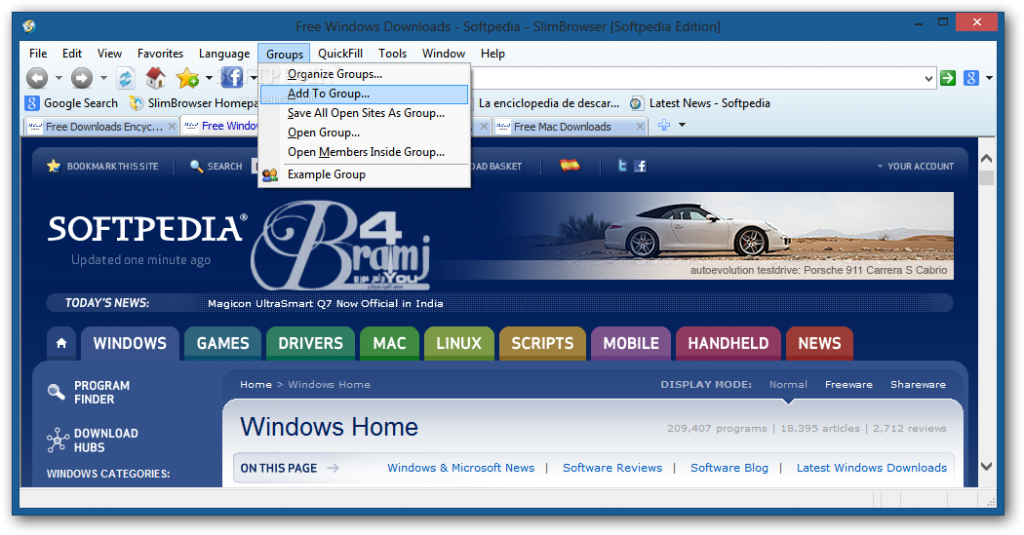
Task: Click the Facebook icon on Softpedia header
Action: (641, 166)
